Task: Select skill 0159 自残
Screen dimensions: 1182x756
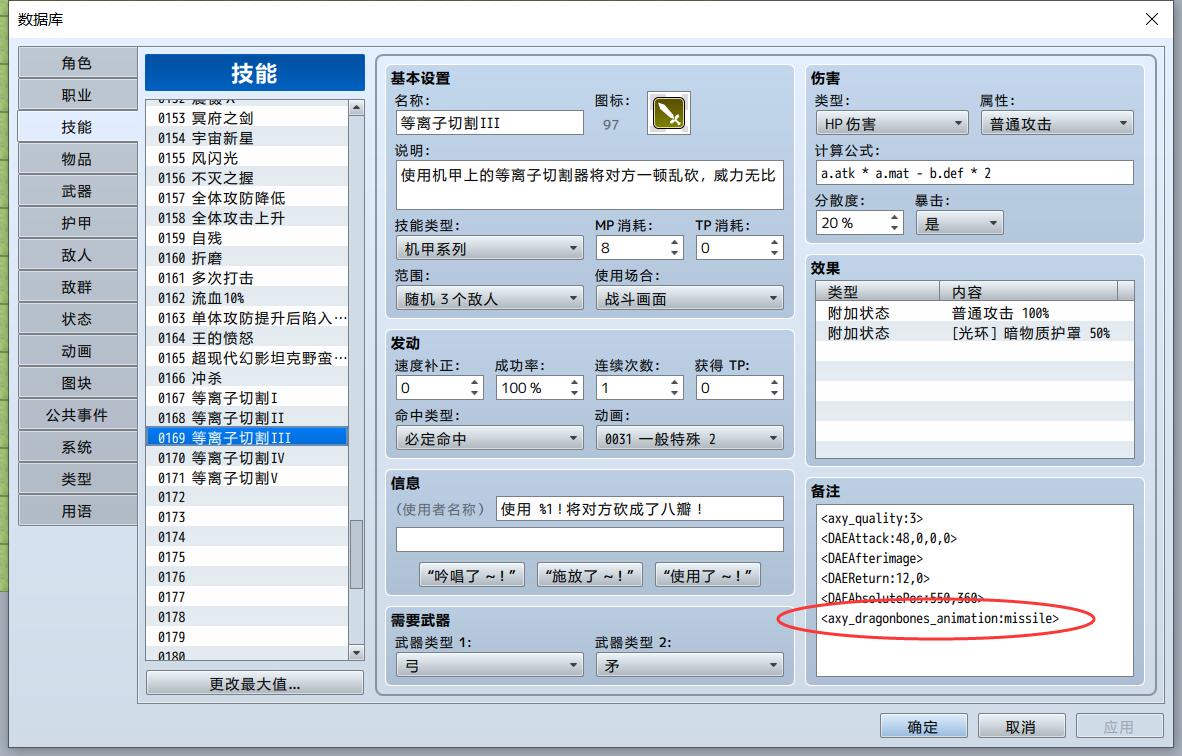Action: [247, 238]
